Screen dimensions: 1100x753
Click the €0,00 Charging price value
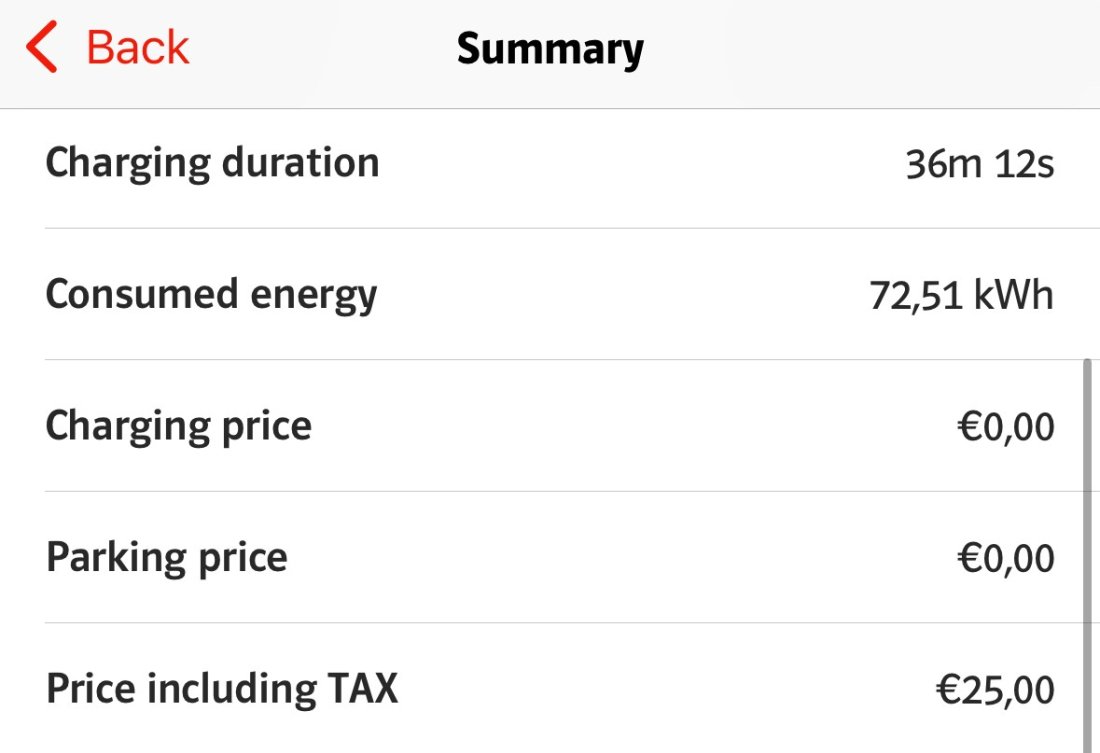point(1005,427)
